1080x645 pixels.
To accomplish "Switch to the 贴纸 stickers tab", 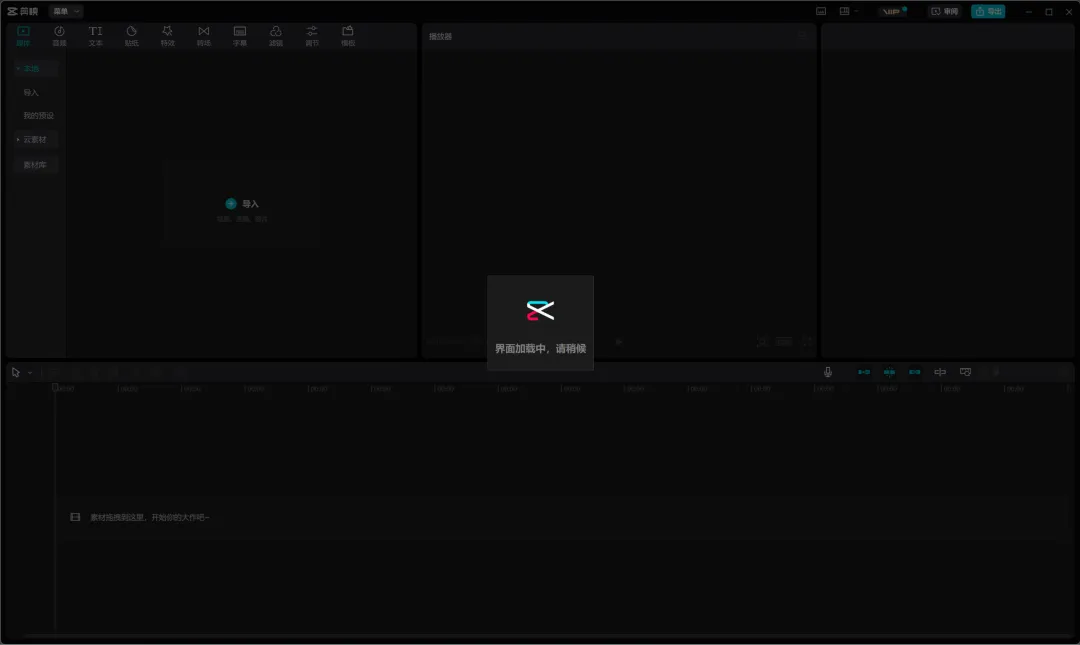I will tap(132, 36).
